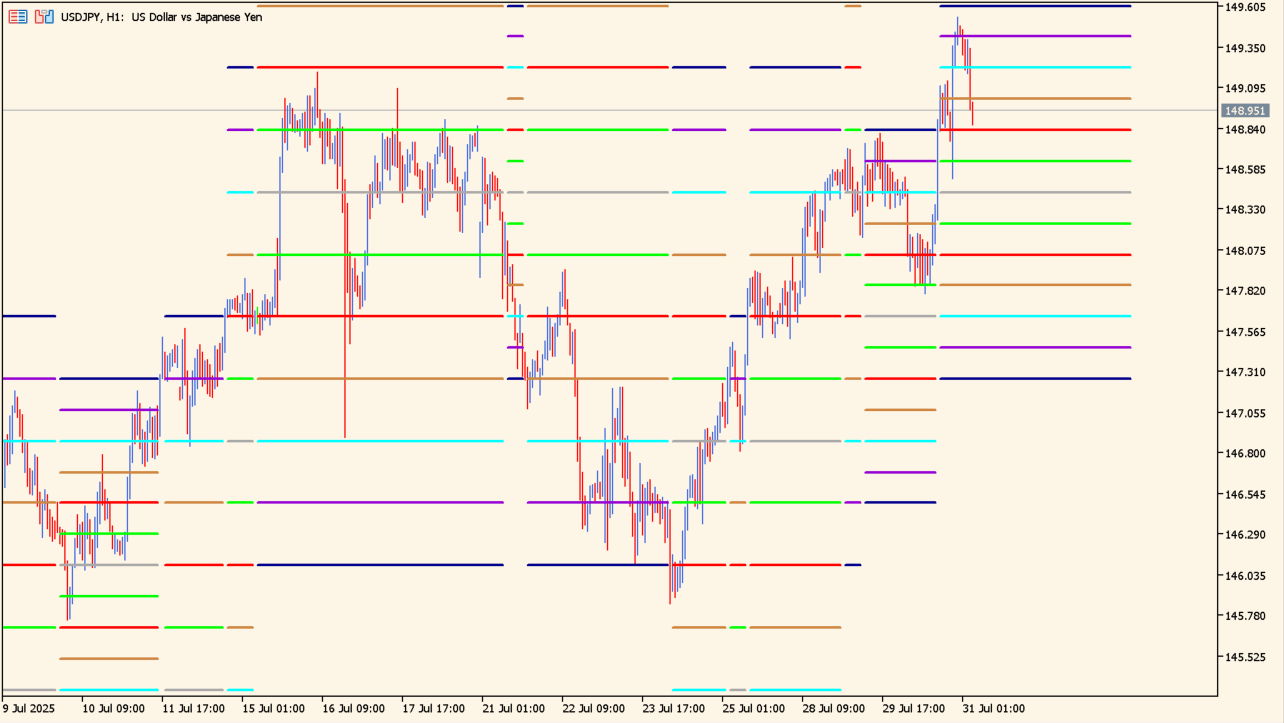Click the 10 Jul 09:00 time label

click(x=113, y=709)
